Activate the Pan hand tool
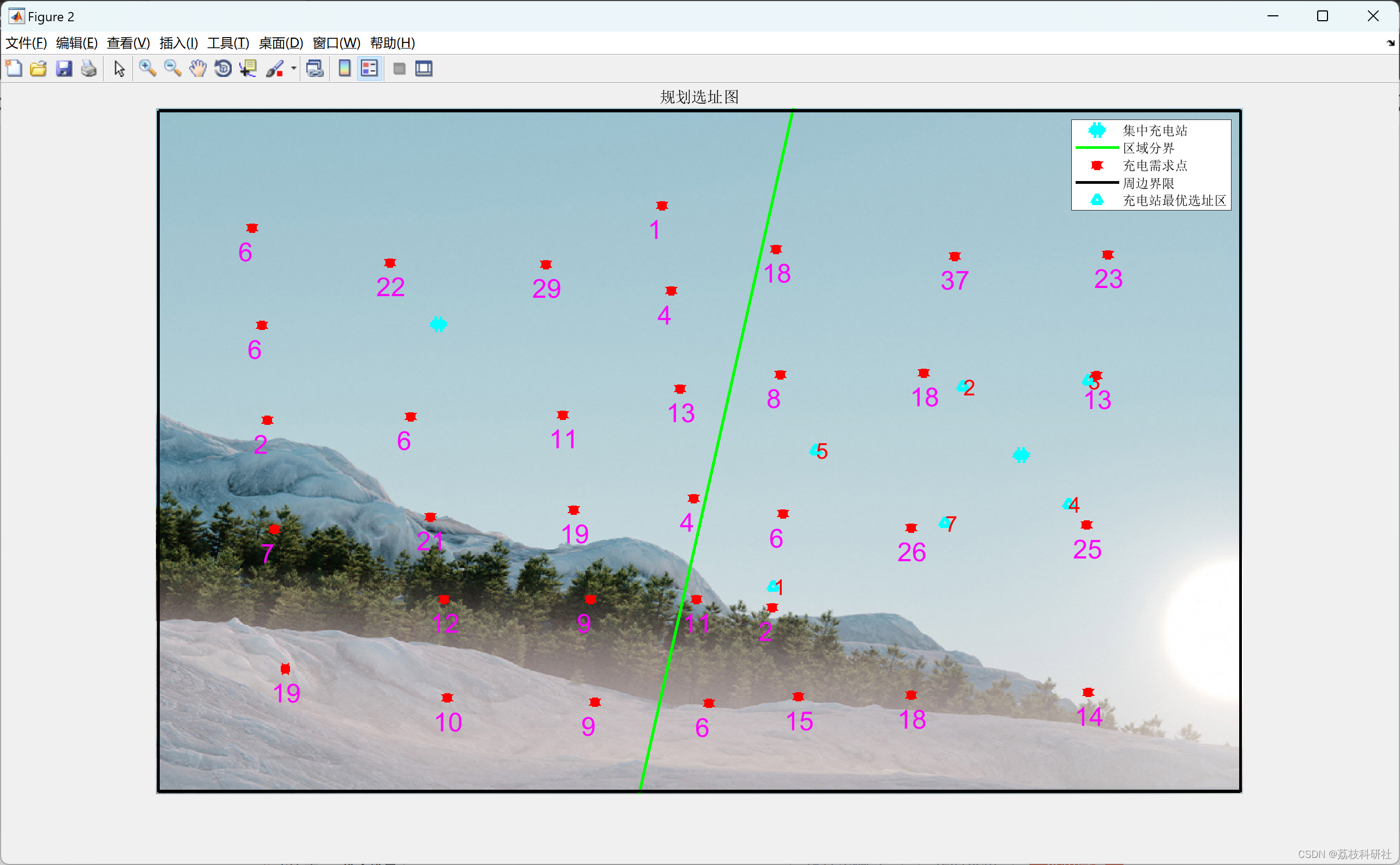This screenshot has height=865, width=1400. pyautogui.click(x=198, y=69)
